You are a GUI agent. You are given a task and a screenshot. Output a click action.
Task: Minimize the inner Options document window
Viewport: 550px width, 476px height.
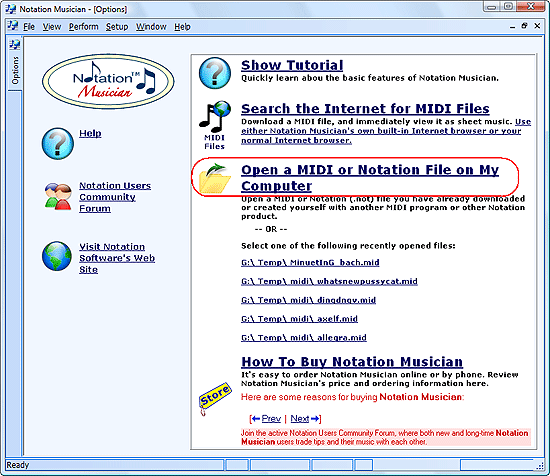tap(513, 26)
